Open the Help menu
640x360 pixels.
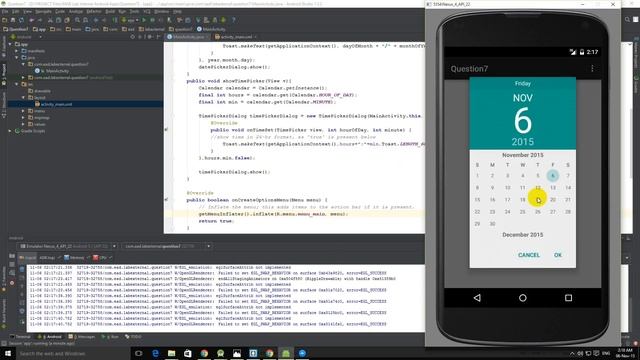point(177,11)
